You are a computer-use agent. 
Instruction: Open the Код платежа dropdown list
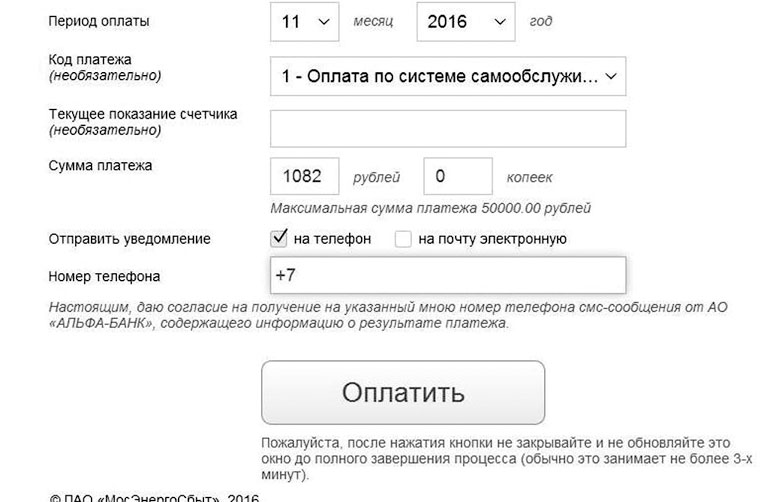point(448,76)
